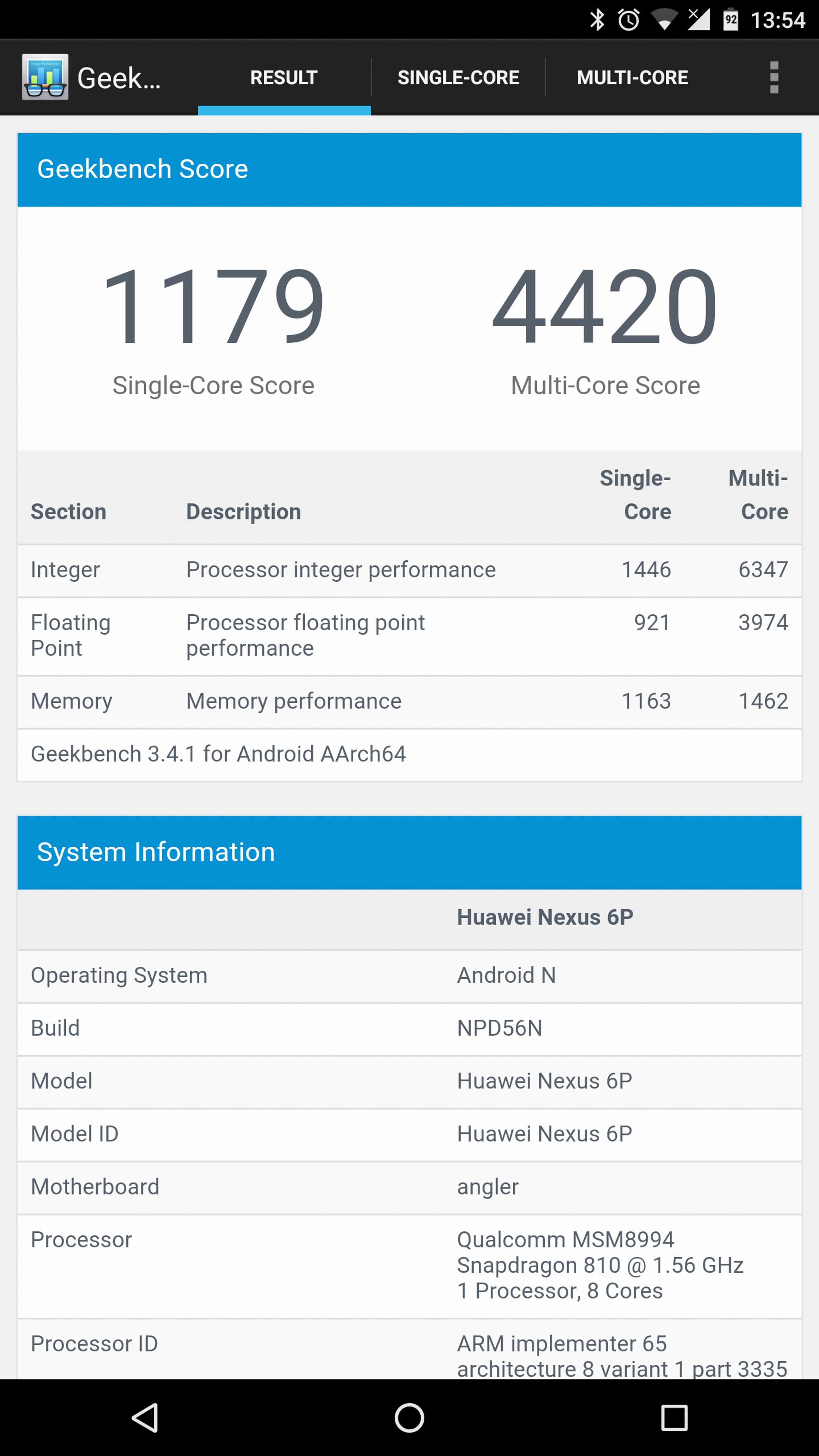This screenshot has width=819, height=1456.
Task: Tap the 1179 single-core score
Action: [213, 306]
